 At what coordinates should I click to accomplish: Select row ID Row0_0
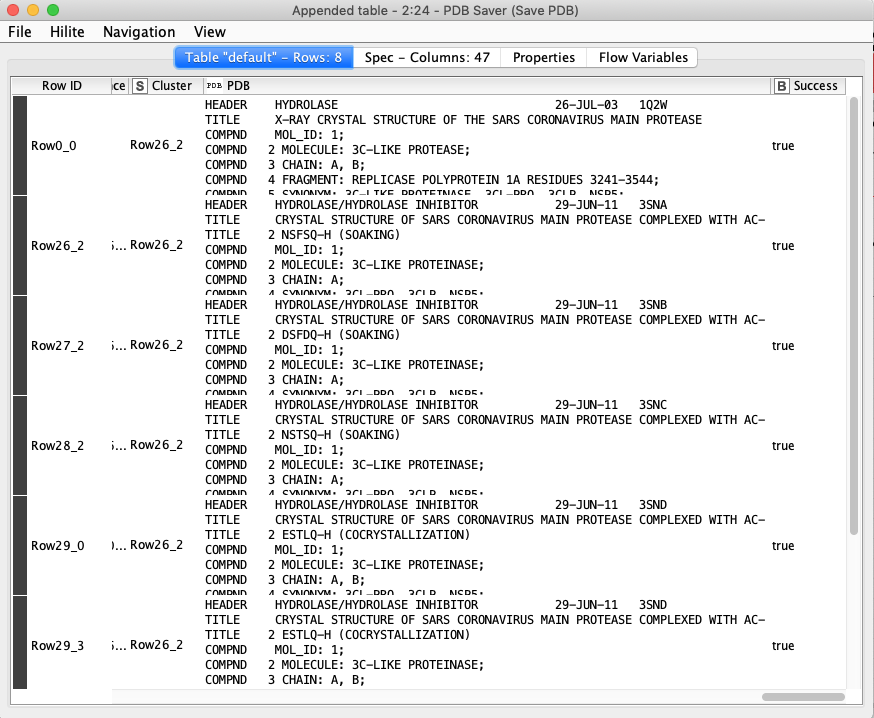[54, 145]
